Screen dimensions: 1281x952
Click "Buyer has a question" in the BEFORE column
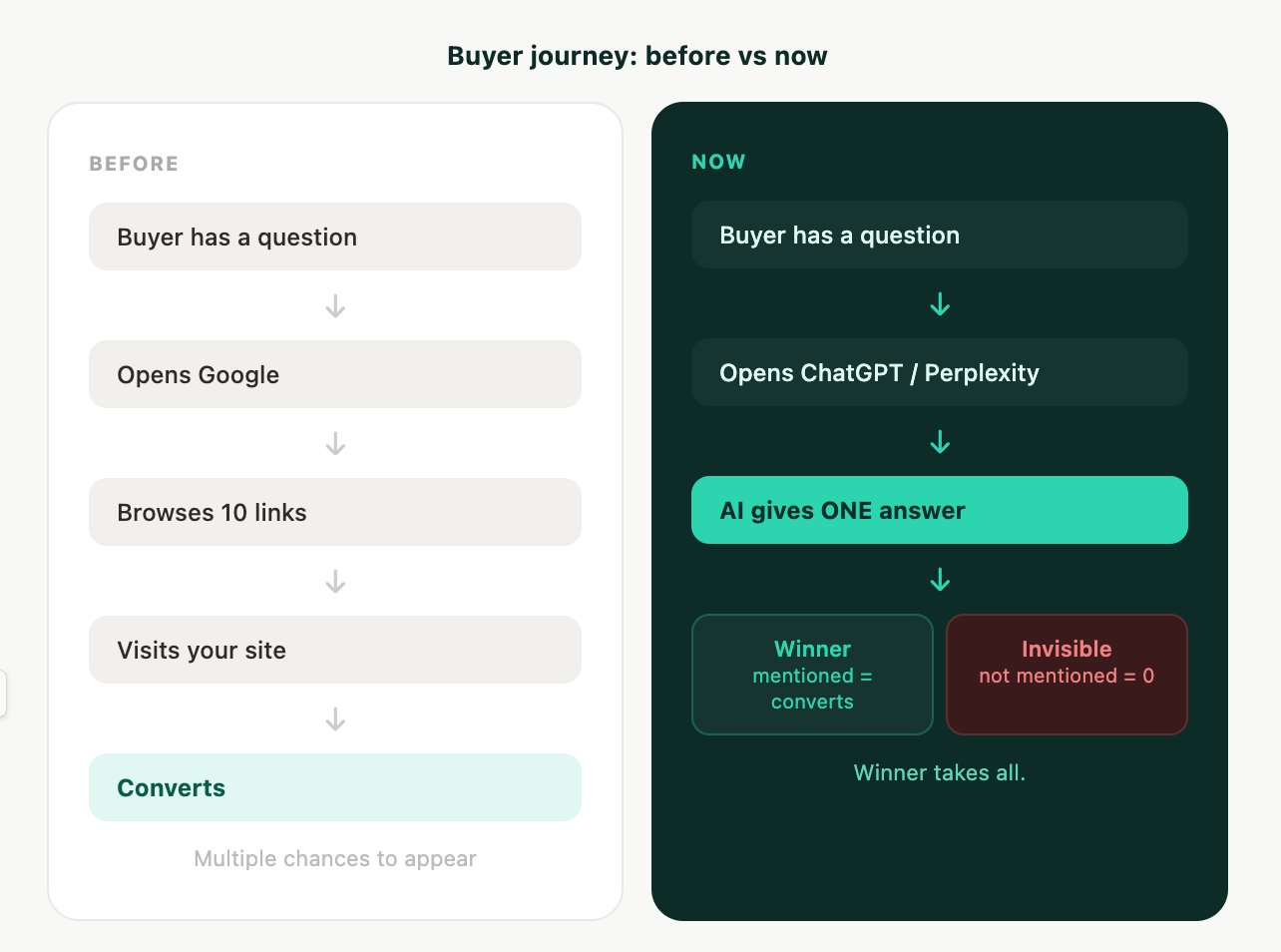[335, 237]
